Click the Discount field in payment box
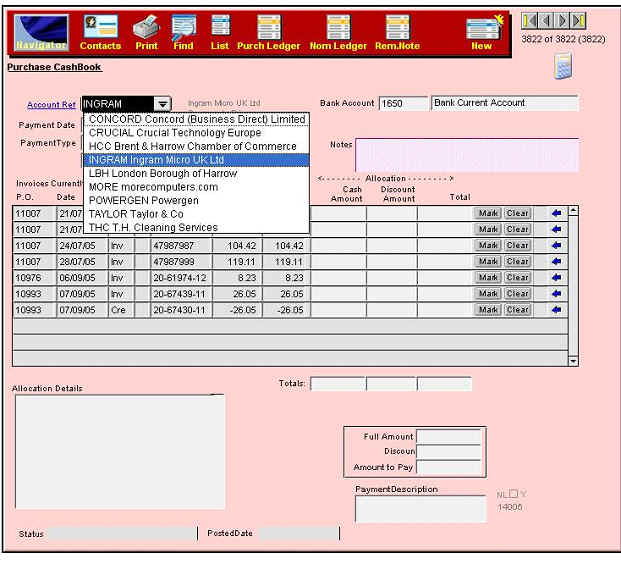 449,452
